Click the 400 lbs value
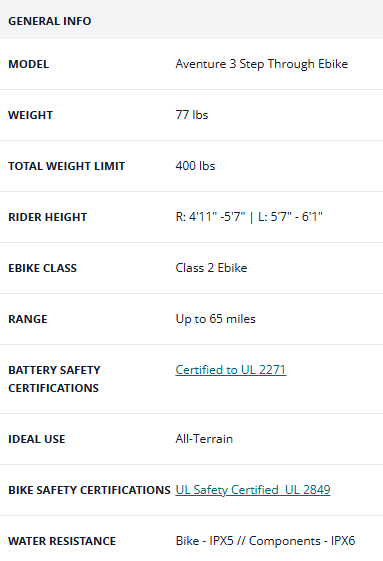Screen dimensions: 383x561 pos(195,166)
